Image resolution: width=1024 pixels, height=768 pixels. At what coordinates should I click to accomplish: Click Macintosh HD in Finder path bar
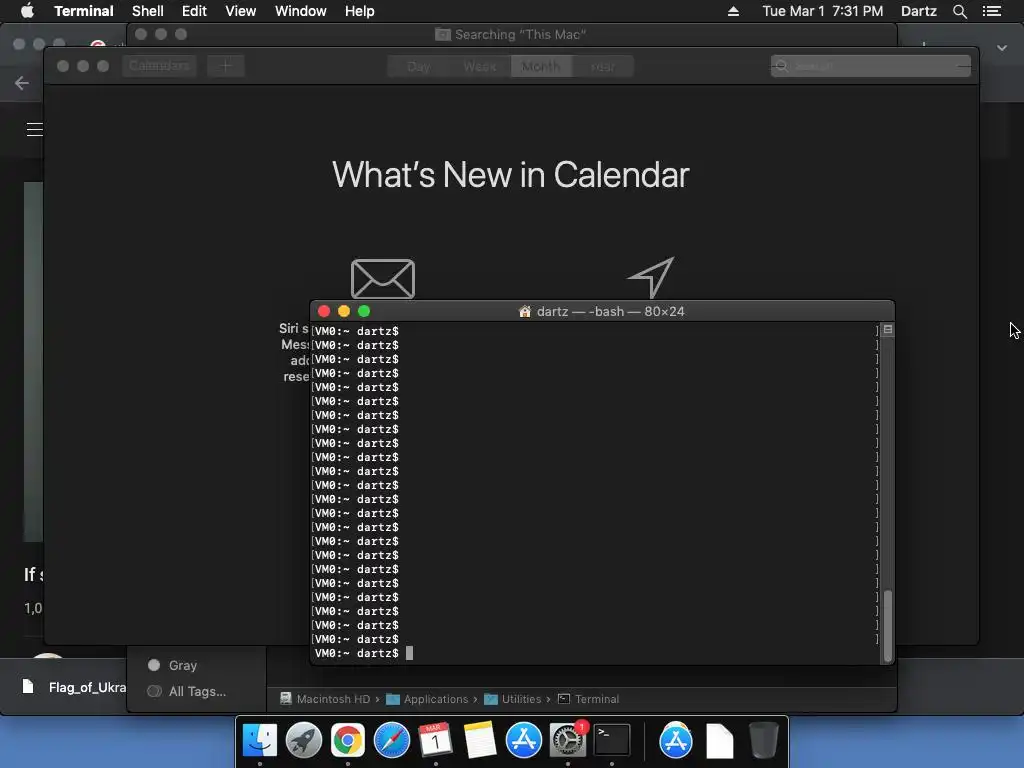point(325,699)
